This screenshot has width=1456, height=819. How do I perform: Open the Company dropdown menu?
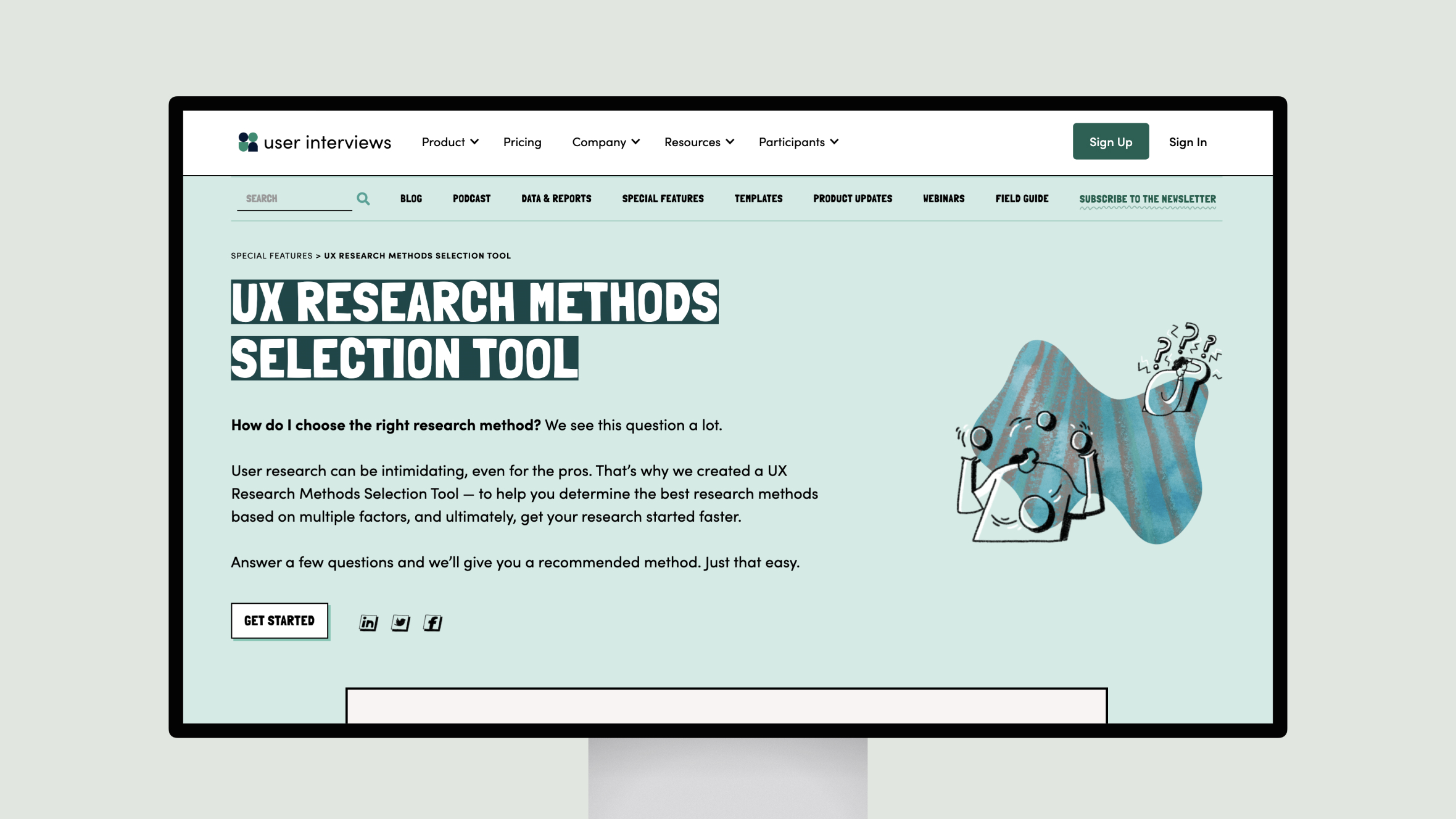point(605,141)
